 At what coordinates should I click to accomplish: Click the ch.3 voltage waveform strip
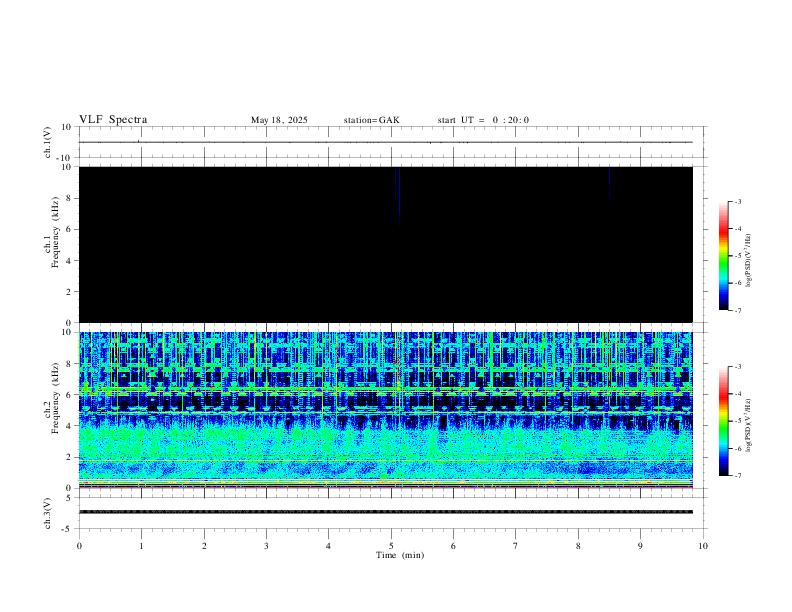point(385,512)
